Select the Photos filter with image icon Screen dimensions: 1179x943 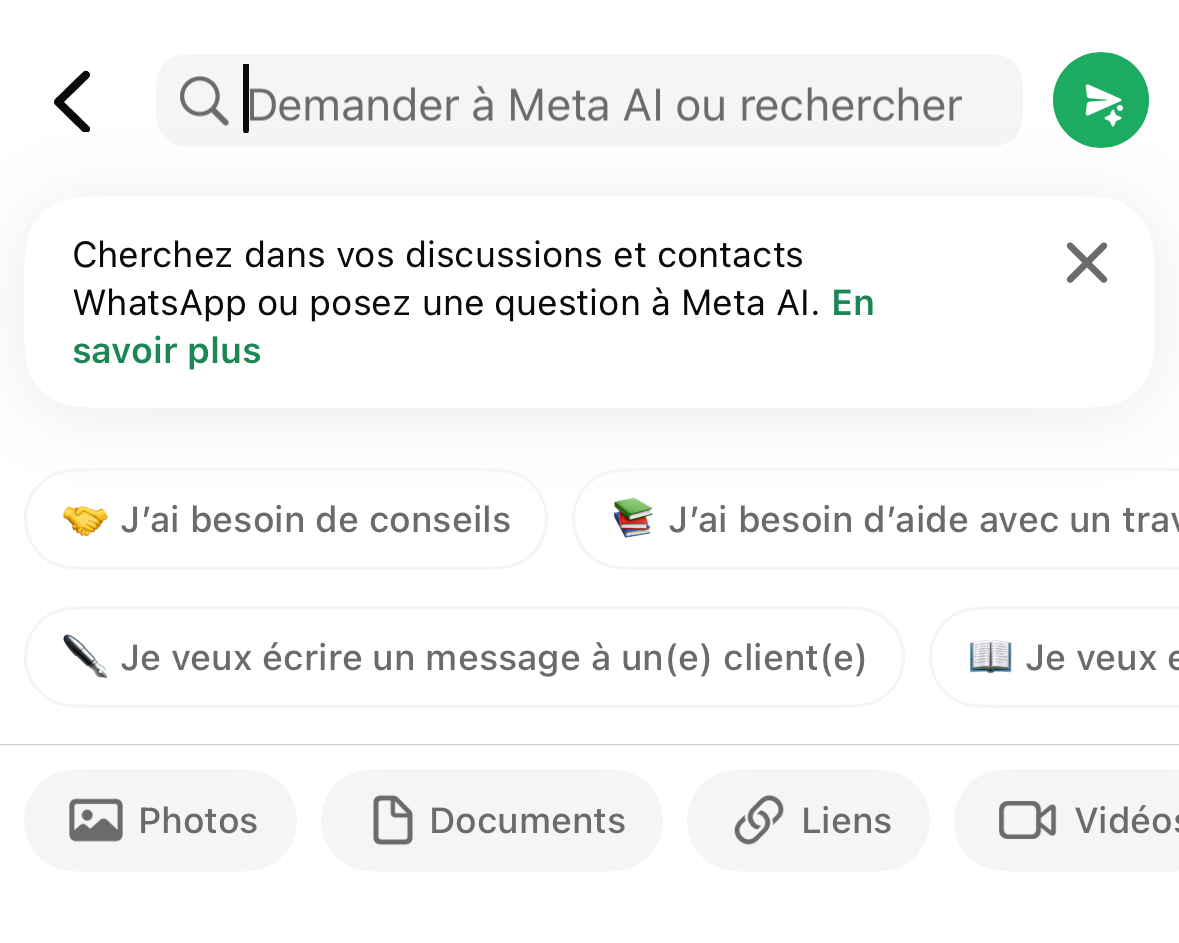point(160,820)
